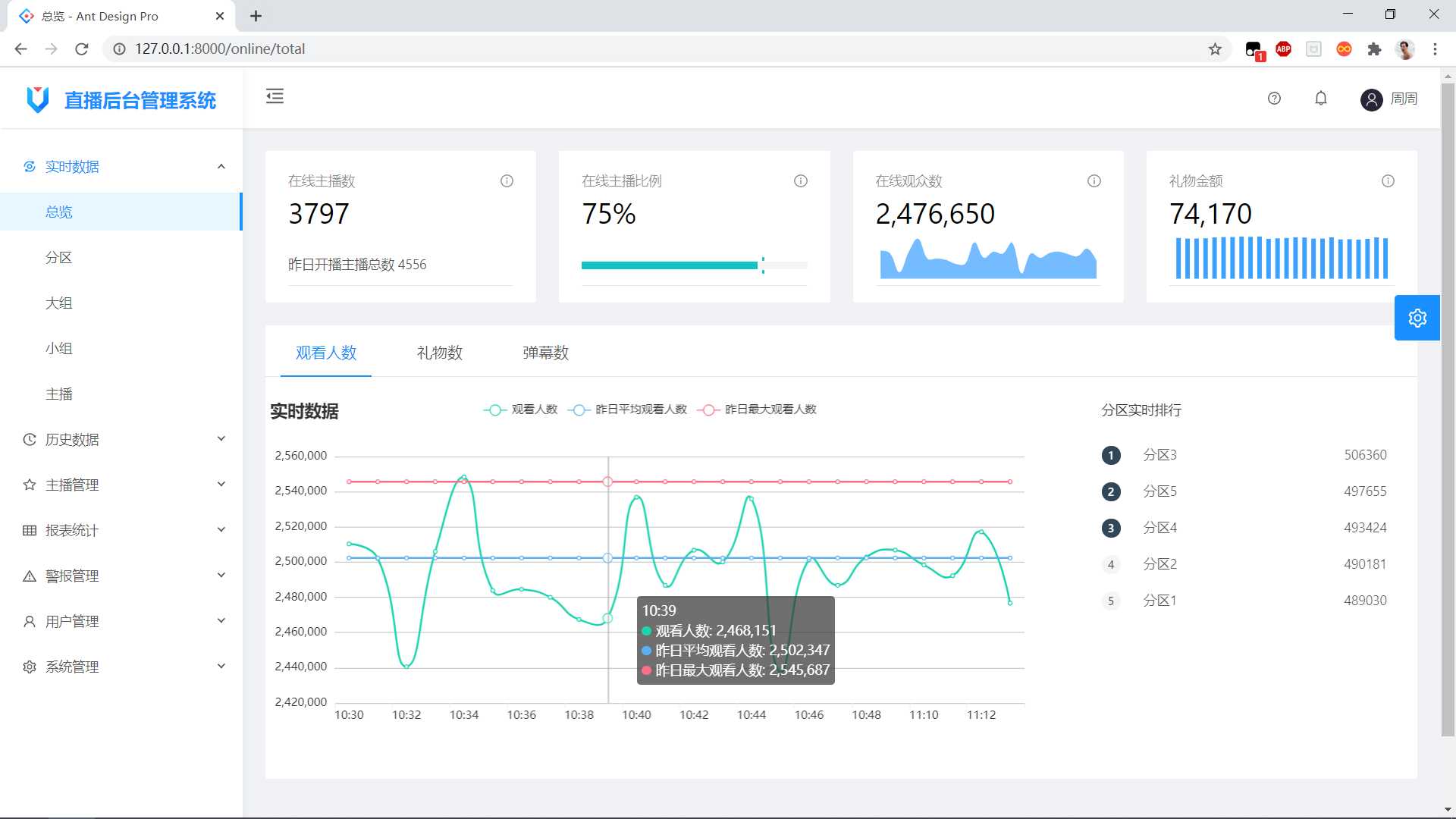
Task: Open a new browser tab
Action: [x=256, y=16]
